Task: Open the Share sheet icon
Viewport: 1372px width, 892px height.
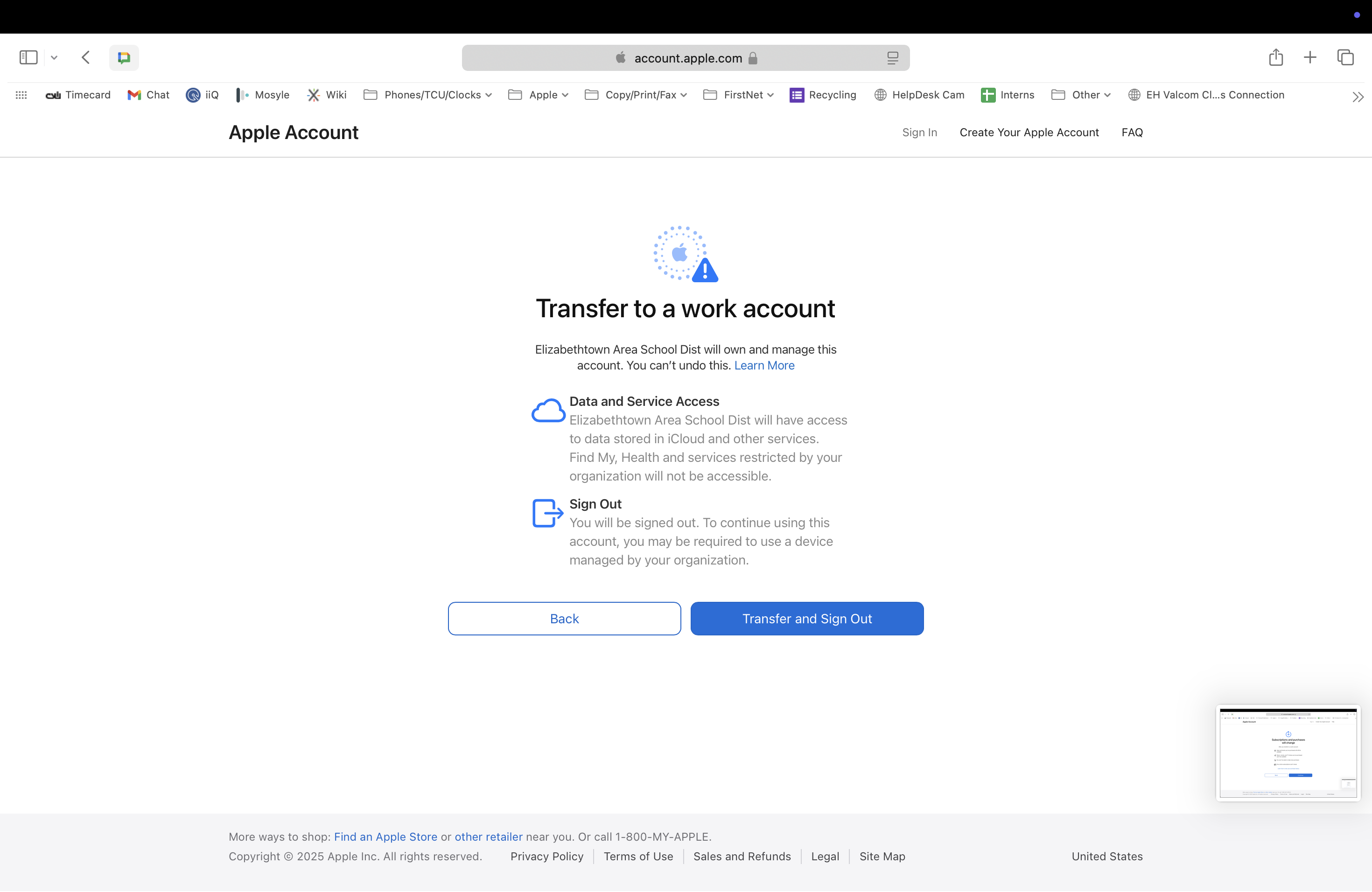Action: [x=1276, y=57]
